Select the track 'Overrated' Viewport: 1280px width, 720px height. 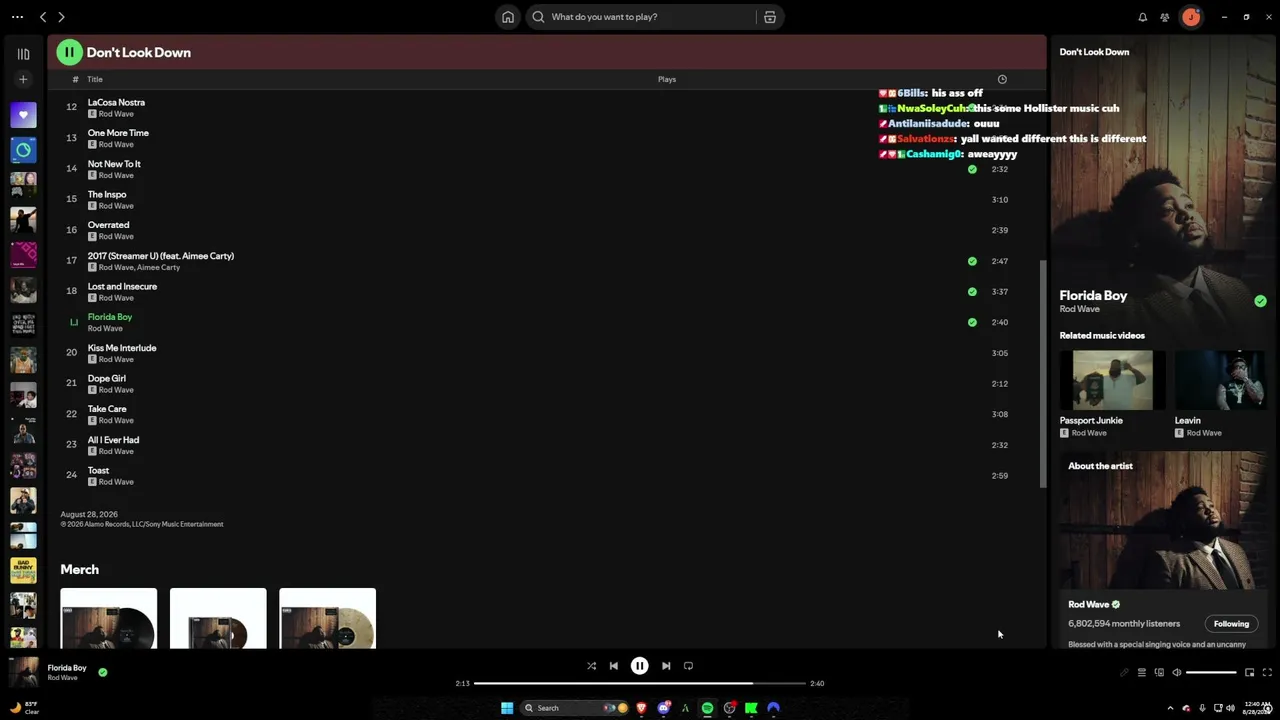(108, 225)
